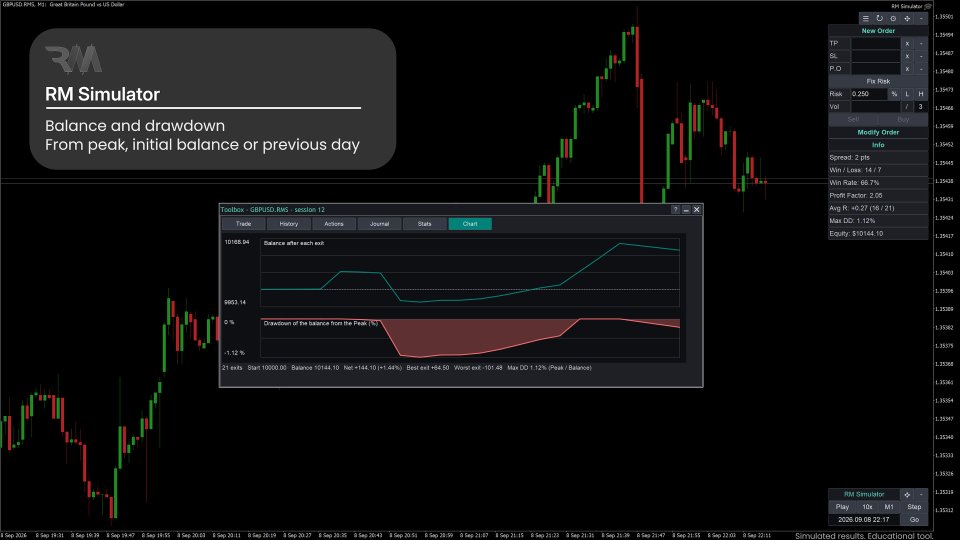Click the SL input field
This screenshot has width=960, height=540.
pyautogui.click(x=876, y=56)
